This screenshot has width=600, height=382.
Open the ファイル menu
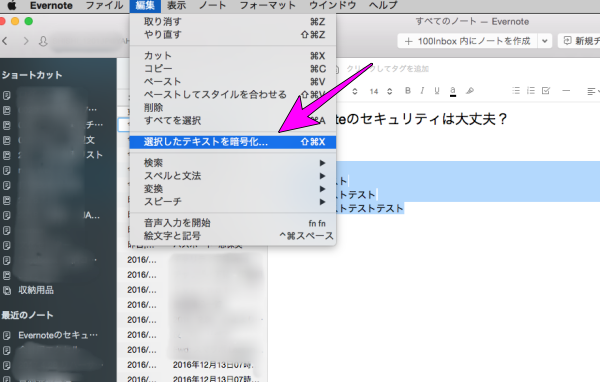coord(104,5)
